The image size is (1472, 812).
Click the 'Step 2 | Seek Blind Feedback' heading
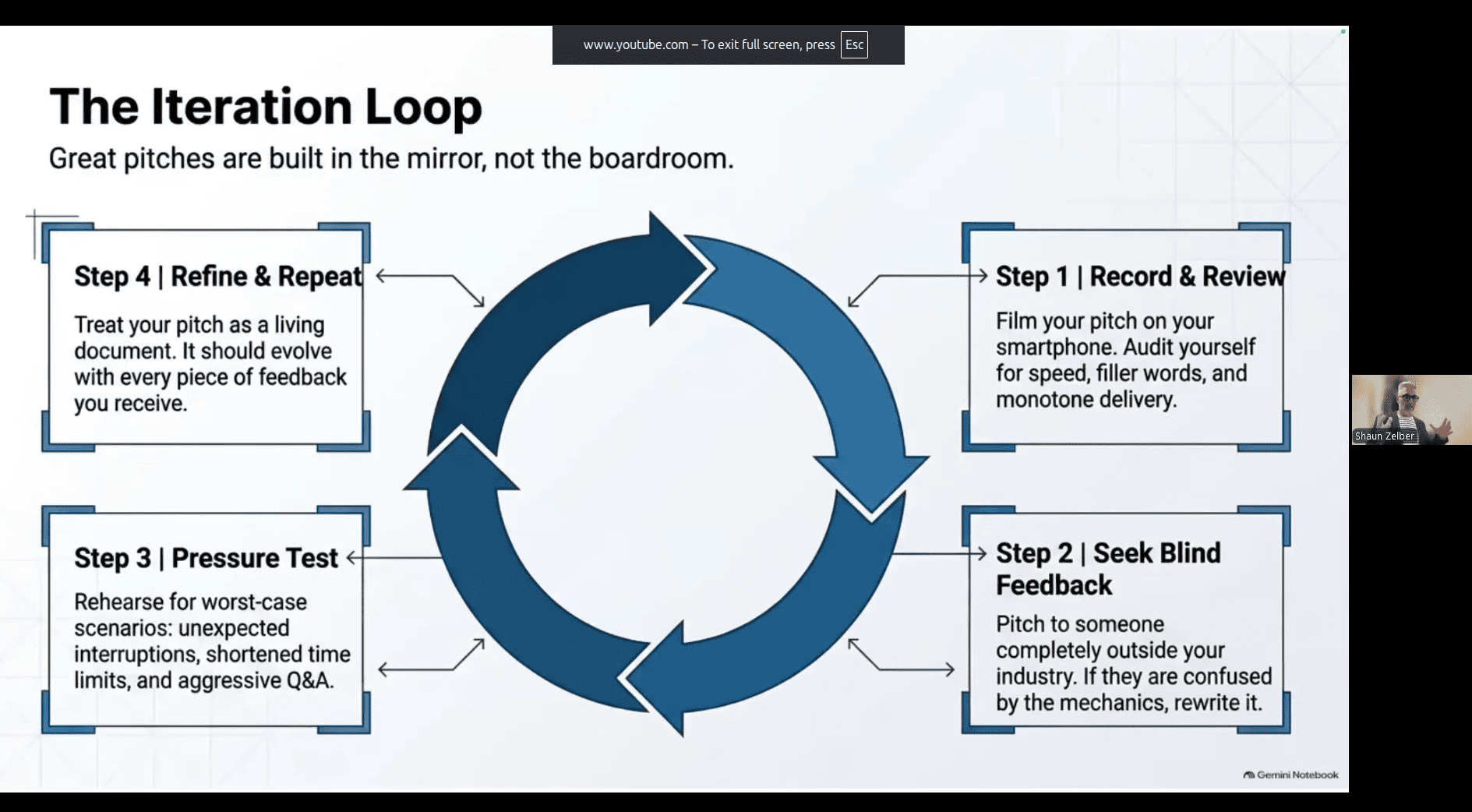pos(1108,569)
